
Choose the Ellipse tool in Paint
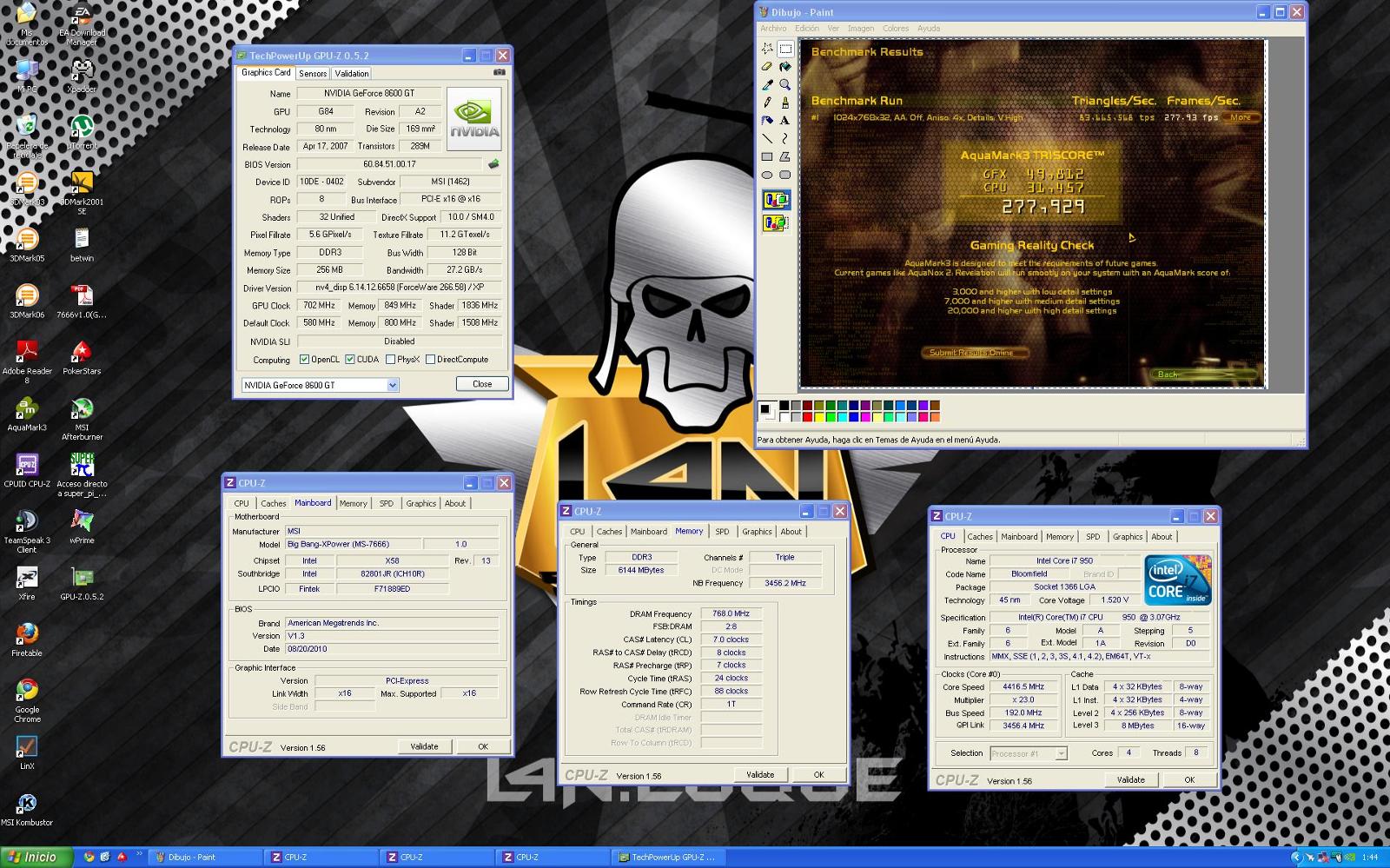click(767, 175)
